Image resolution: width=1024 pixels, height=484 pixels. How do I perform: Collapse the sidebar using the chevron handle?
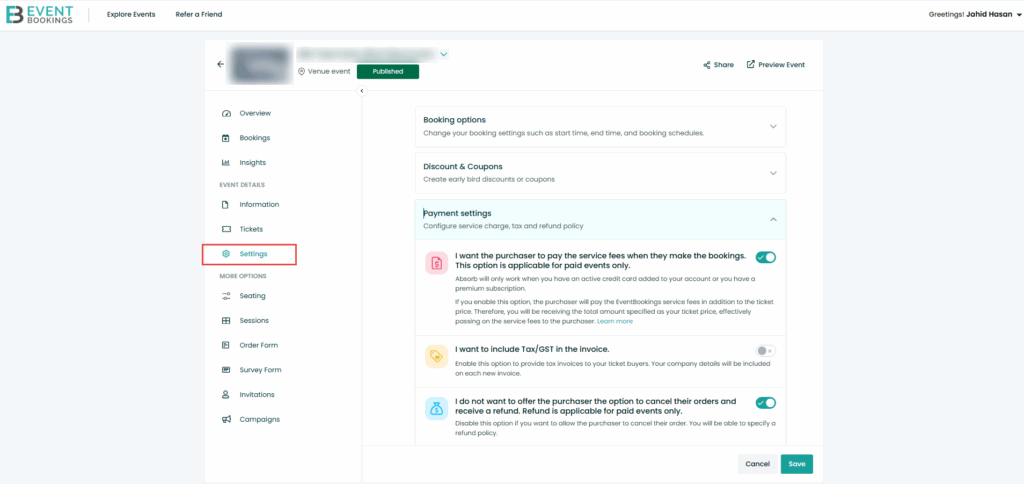362,91
